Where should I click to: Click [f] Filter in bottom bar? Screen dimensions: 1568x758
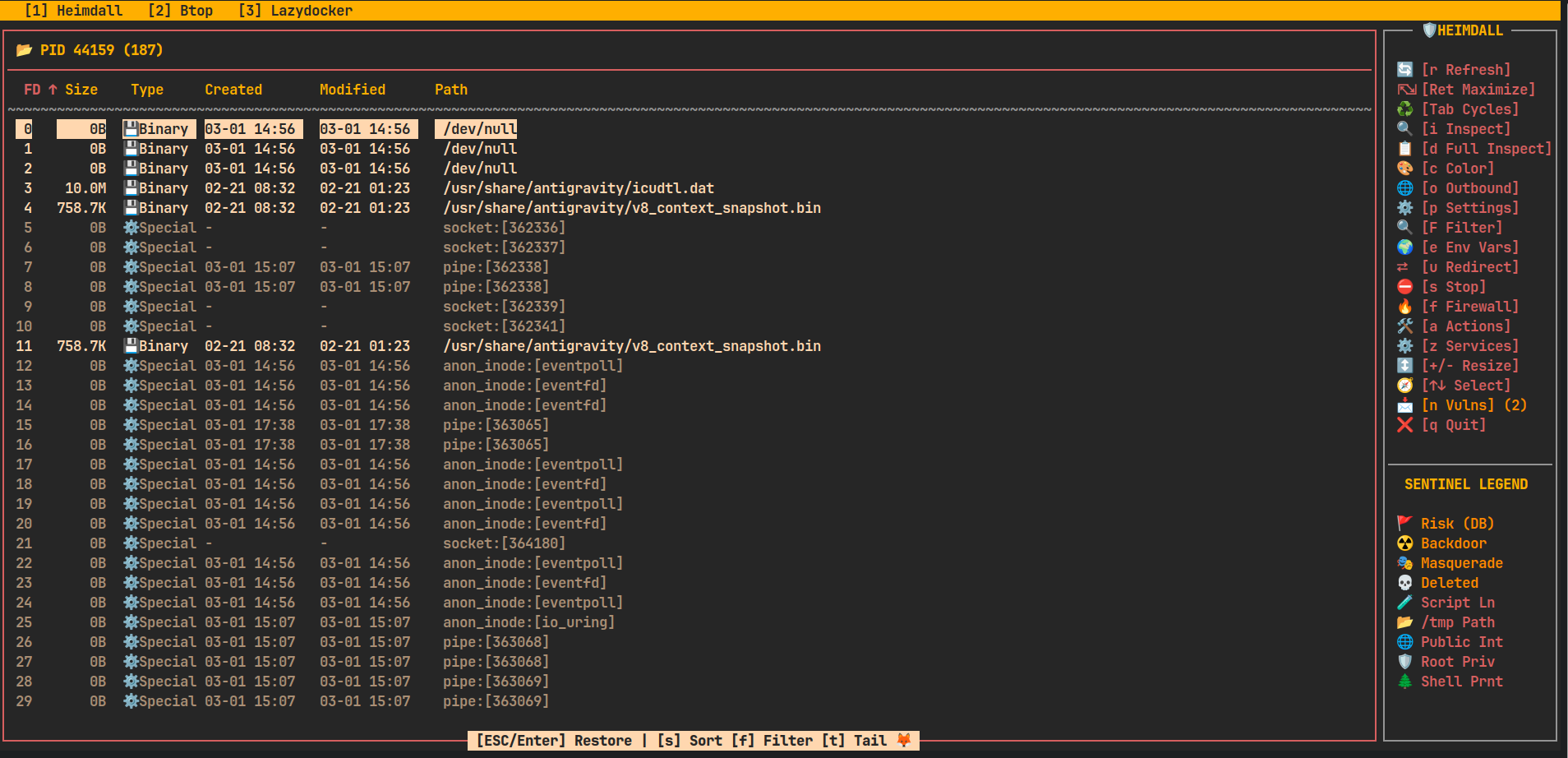[x=772, y=741]
